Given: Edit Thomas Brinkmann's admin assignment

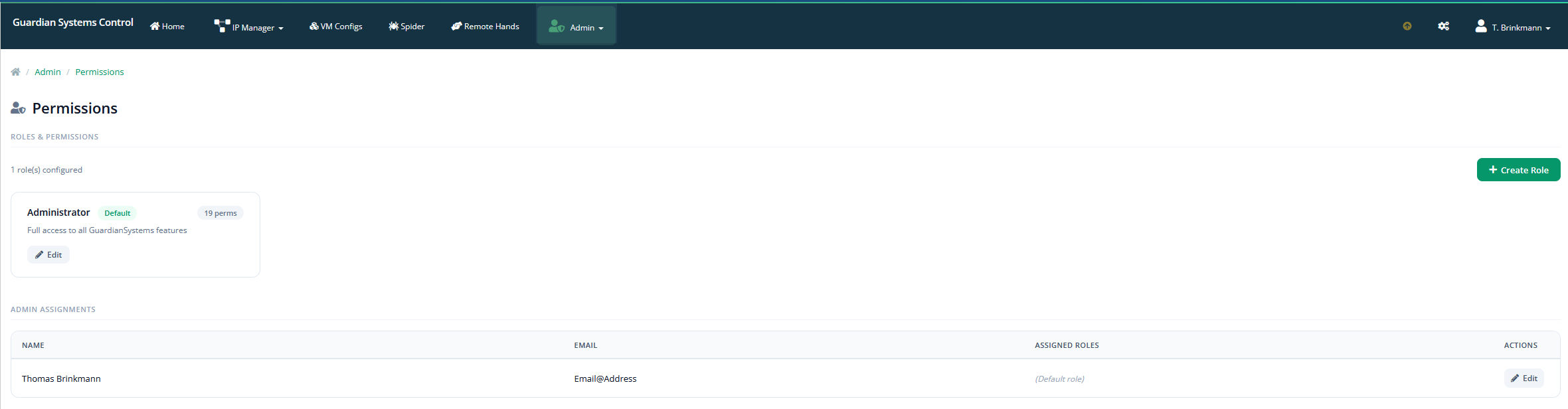Looking at the screenshot, I should click(1524, 378).
